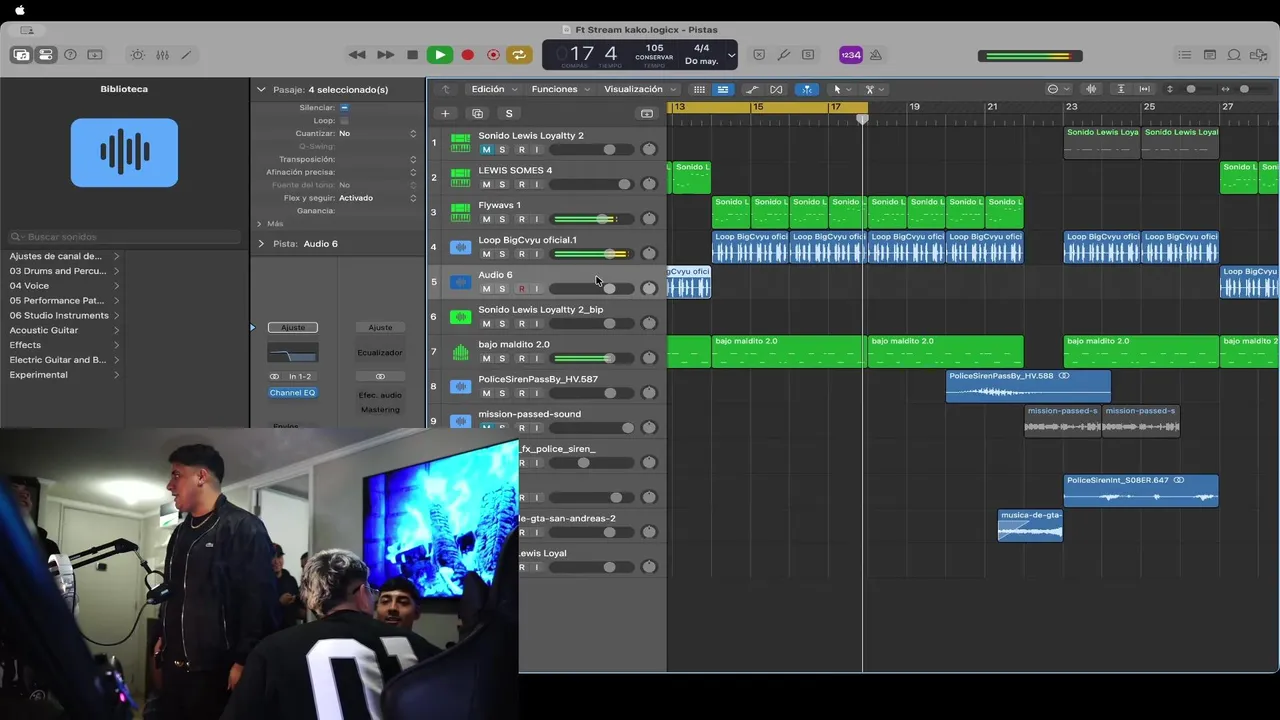Duplicate the track with duplicate button
Image resolution: width=1280 pixels, height=720 pixels.
tap(477, 114)
